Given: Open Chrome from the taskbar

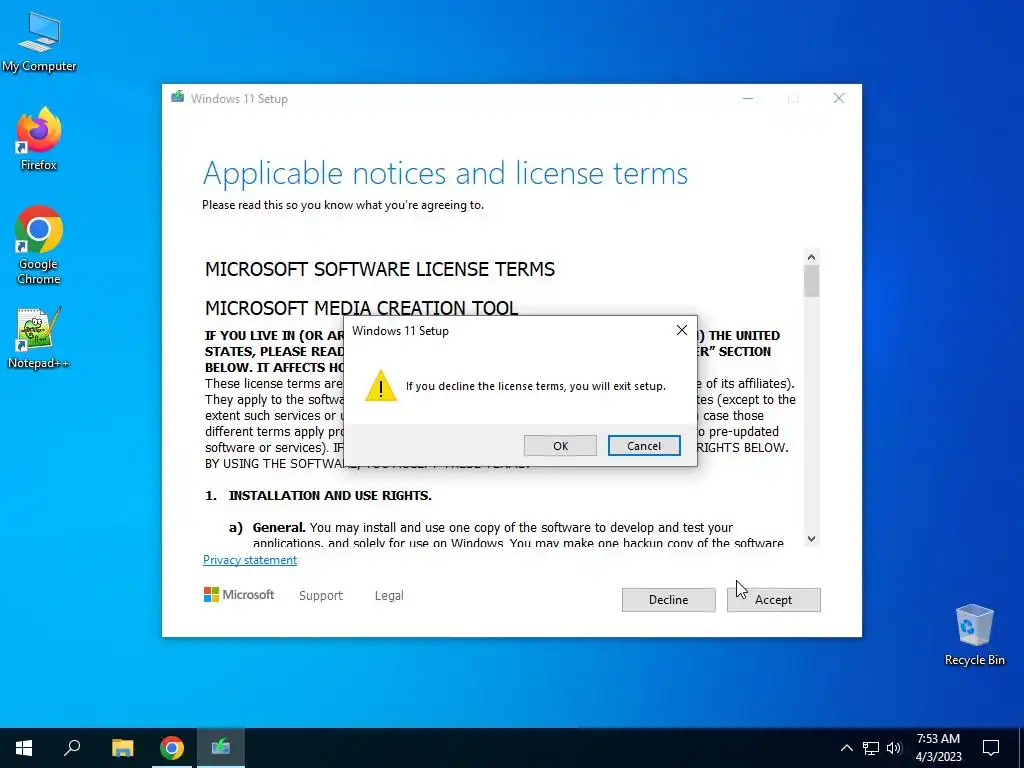Looking at the screenshot, I should pos(172,748).
